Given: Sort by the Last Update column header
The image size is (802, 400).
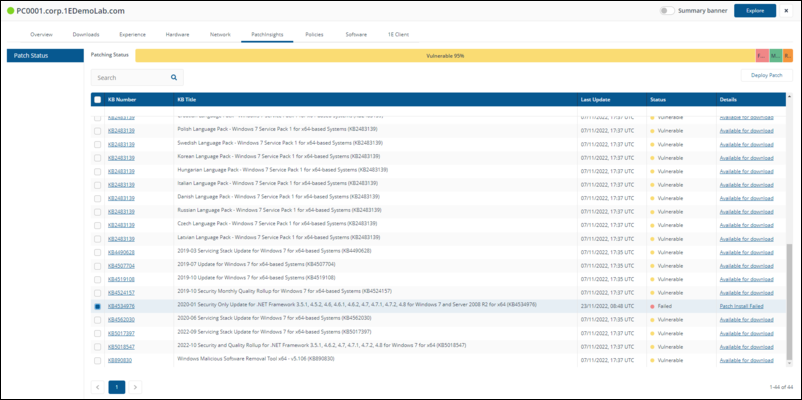Looking at the screenshot, I should coord(594,100).
